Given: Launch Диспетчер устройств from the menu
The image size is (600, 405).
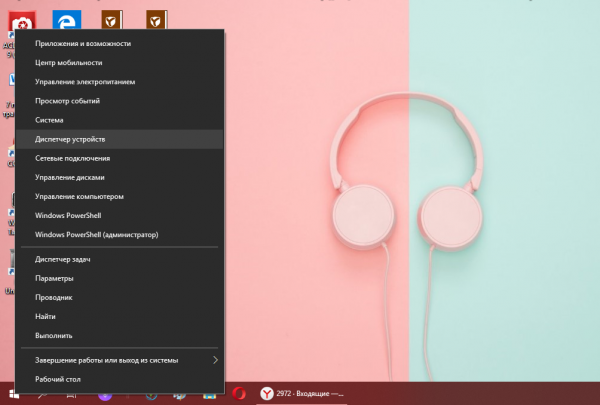Looking at the screenshot, I should pos(119,139).
